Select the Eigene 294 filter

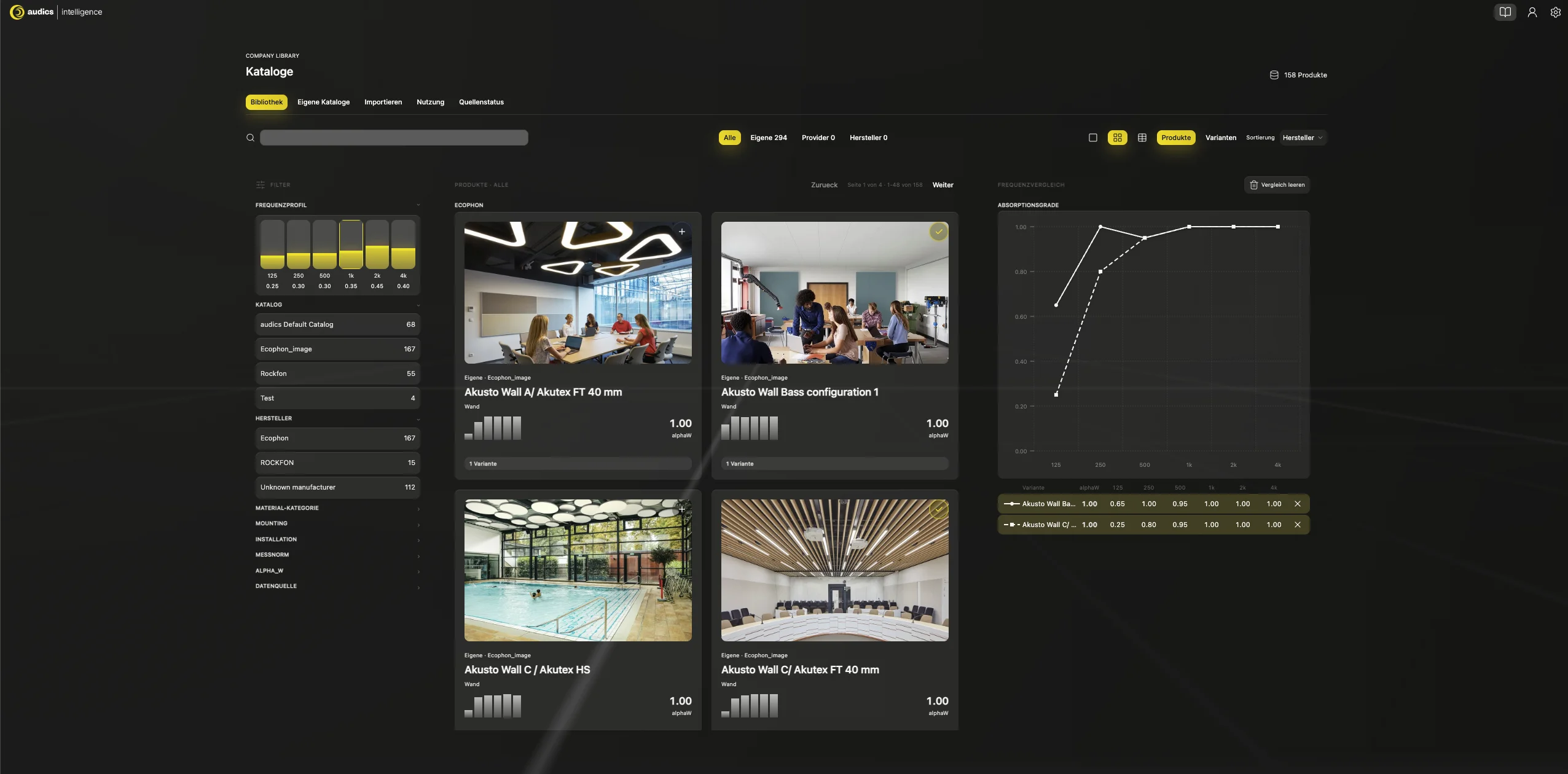point(768,138)
